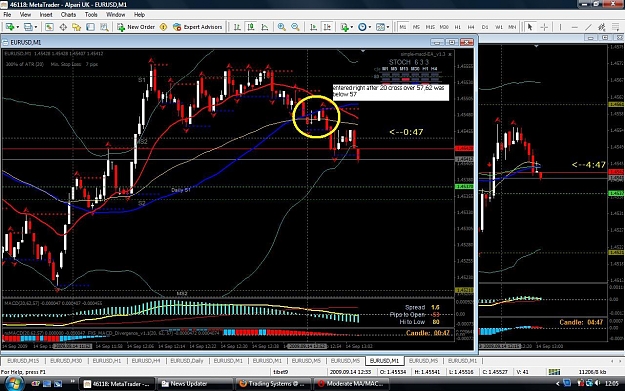Expand the Indicators dropdown arrow
625x391 pixels.
click(x=352, y=27)
